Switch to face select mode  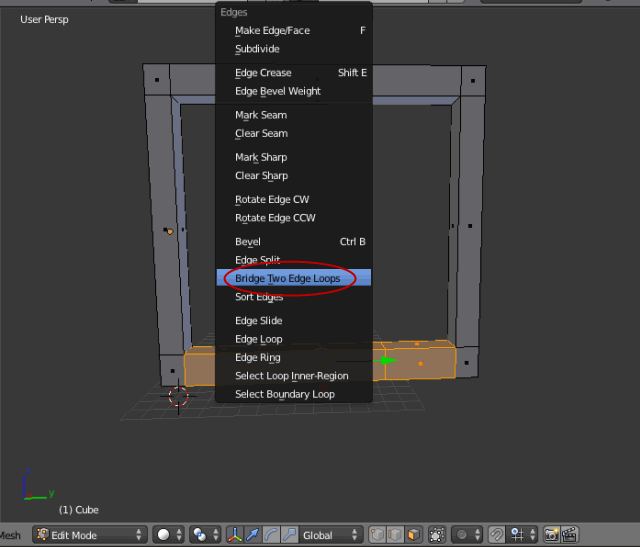click(413, 535)
